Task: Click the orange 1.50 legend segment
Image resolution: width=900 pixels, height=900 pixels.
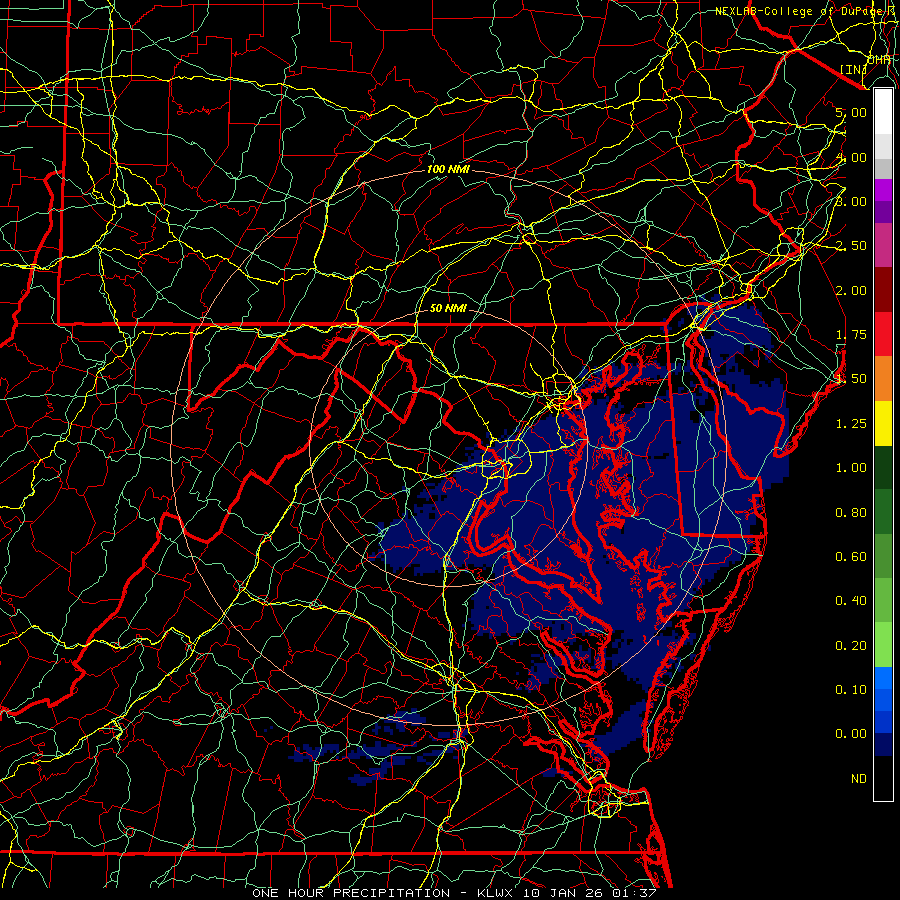Action: (883, 379)
